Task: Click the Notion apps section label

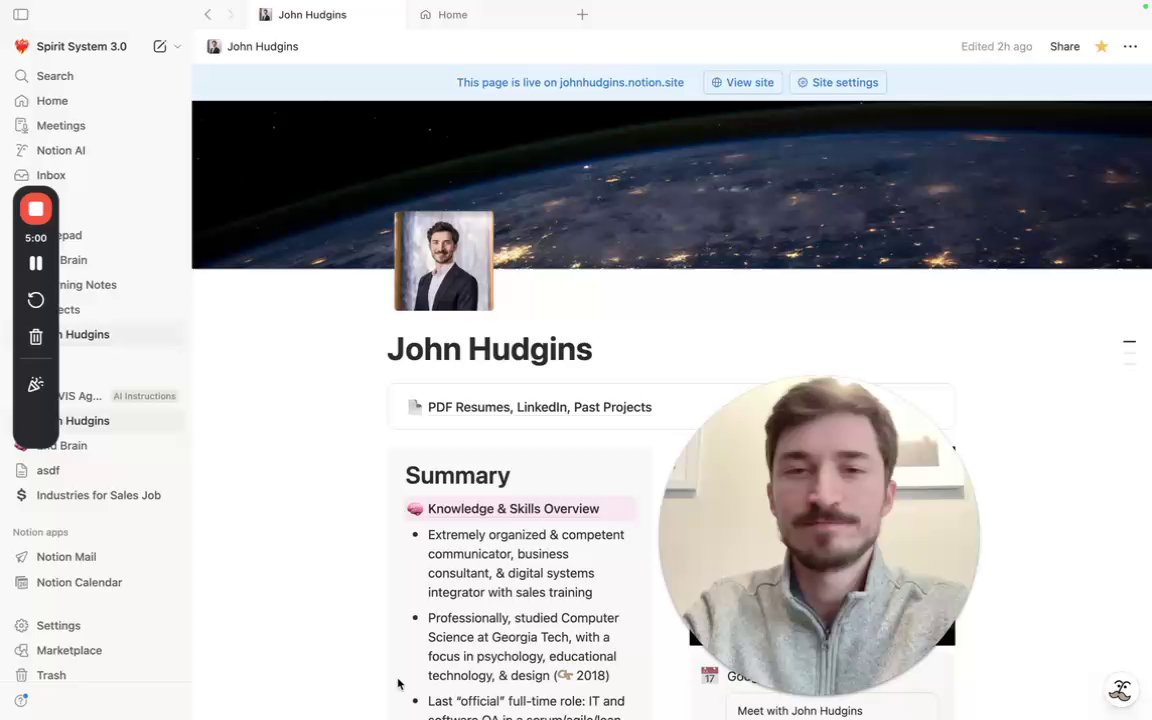Action: tap(40, 532)
